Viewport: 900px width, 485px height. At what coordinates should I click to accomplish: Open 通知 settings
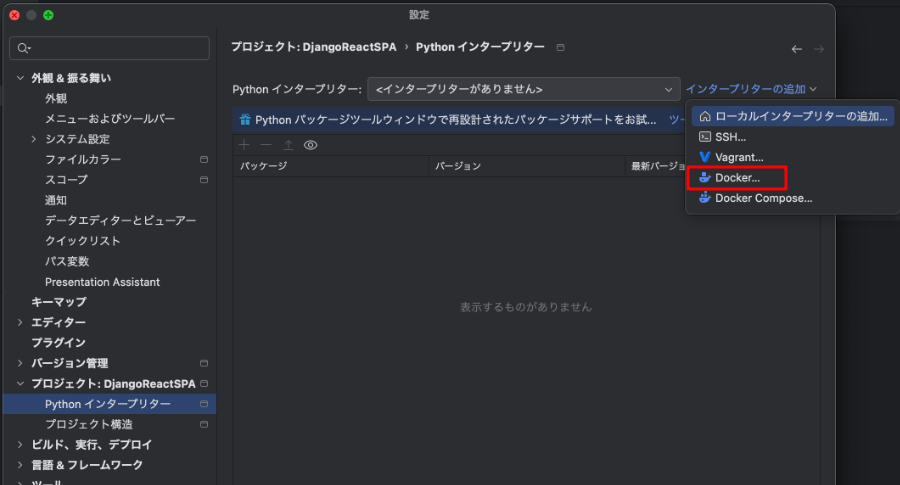56,200
